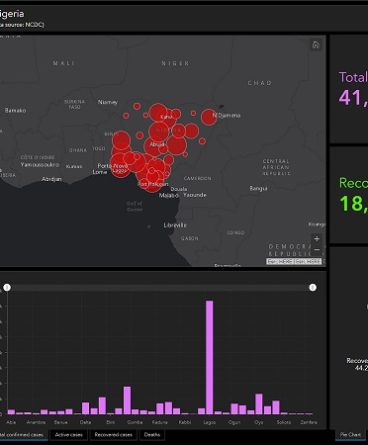Switch to the Deaths tab
This screenshot has width=368, height=445.
152,435
